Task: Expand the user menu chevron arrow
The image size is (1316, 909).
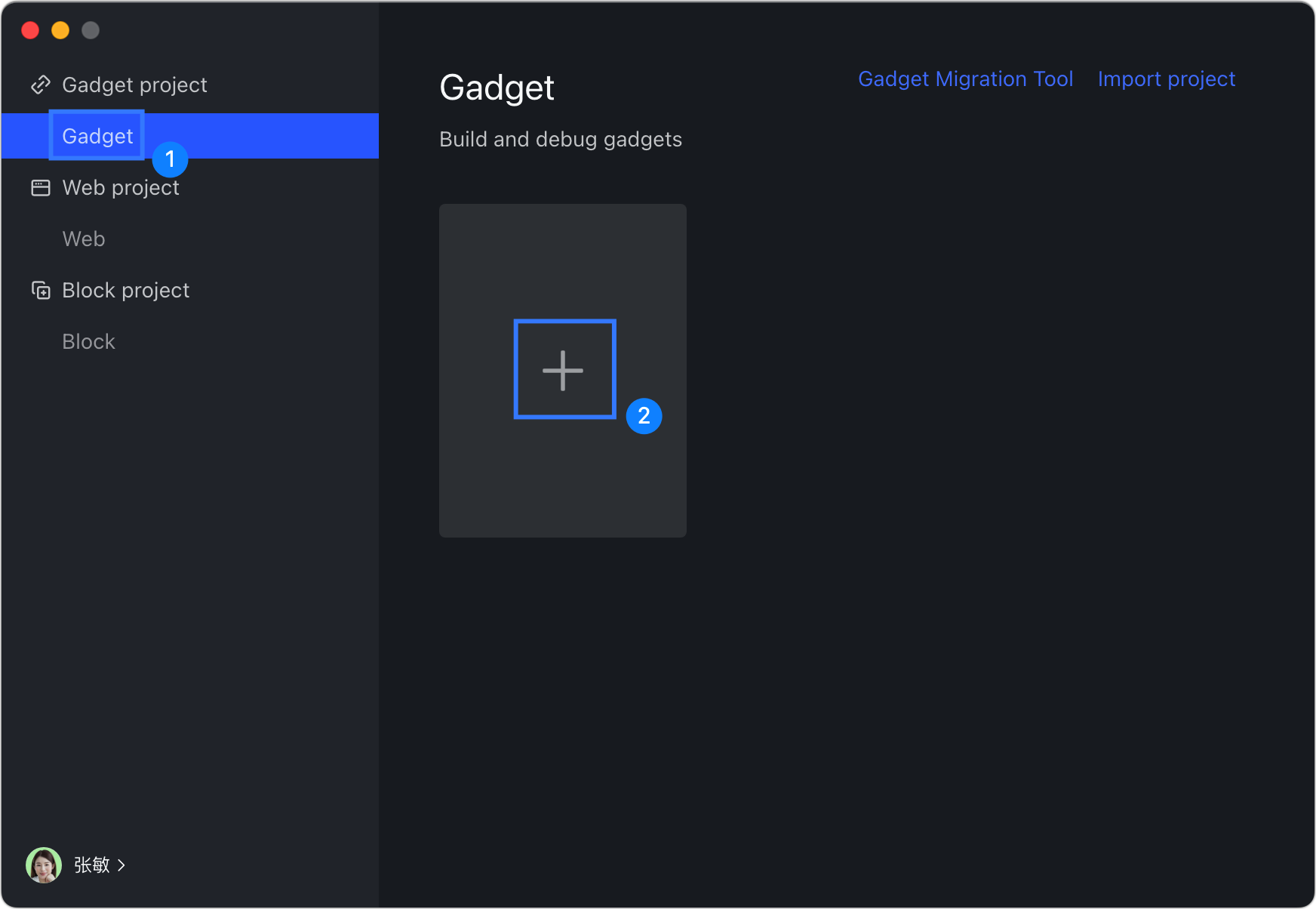Action: pos(121,865)
